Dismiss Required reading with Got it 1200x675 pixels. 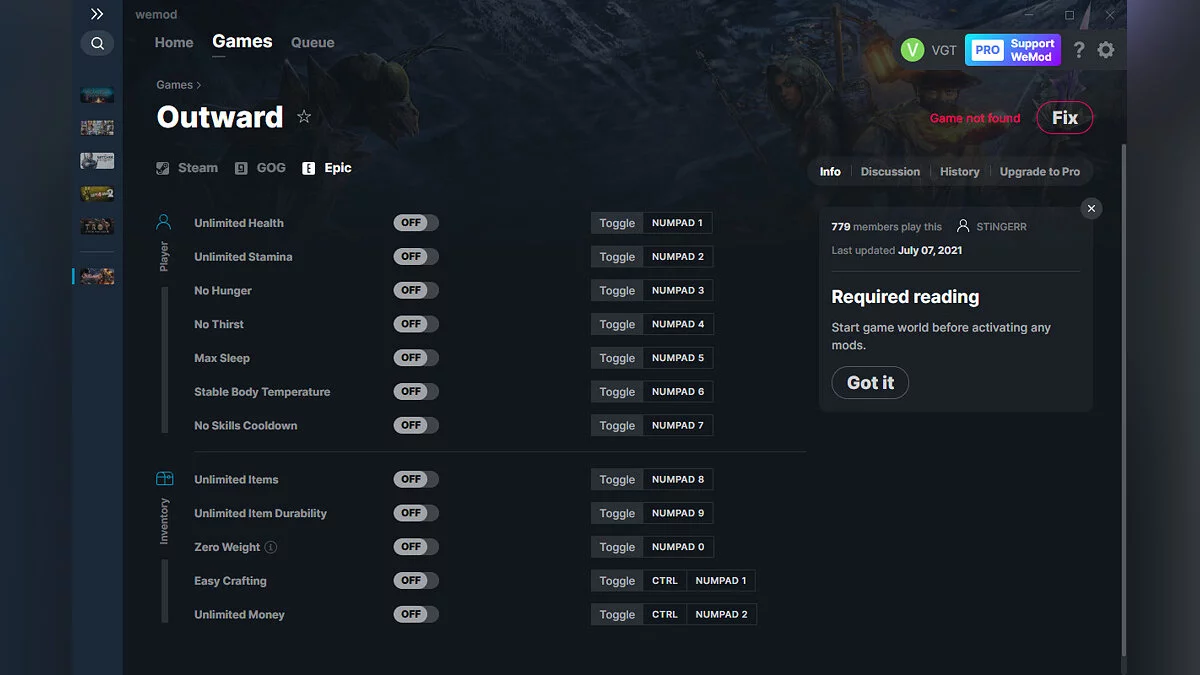[869, 382]
